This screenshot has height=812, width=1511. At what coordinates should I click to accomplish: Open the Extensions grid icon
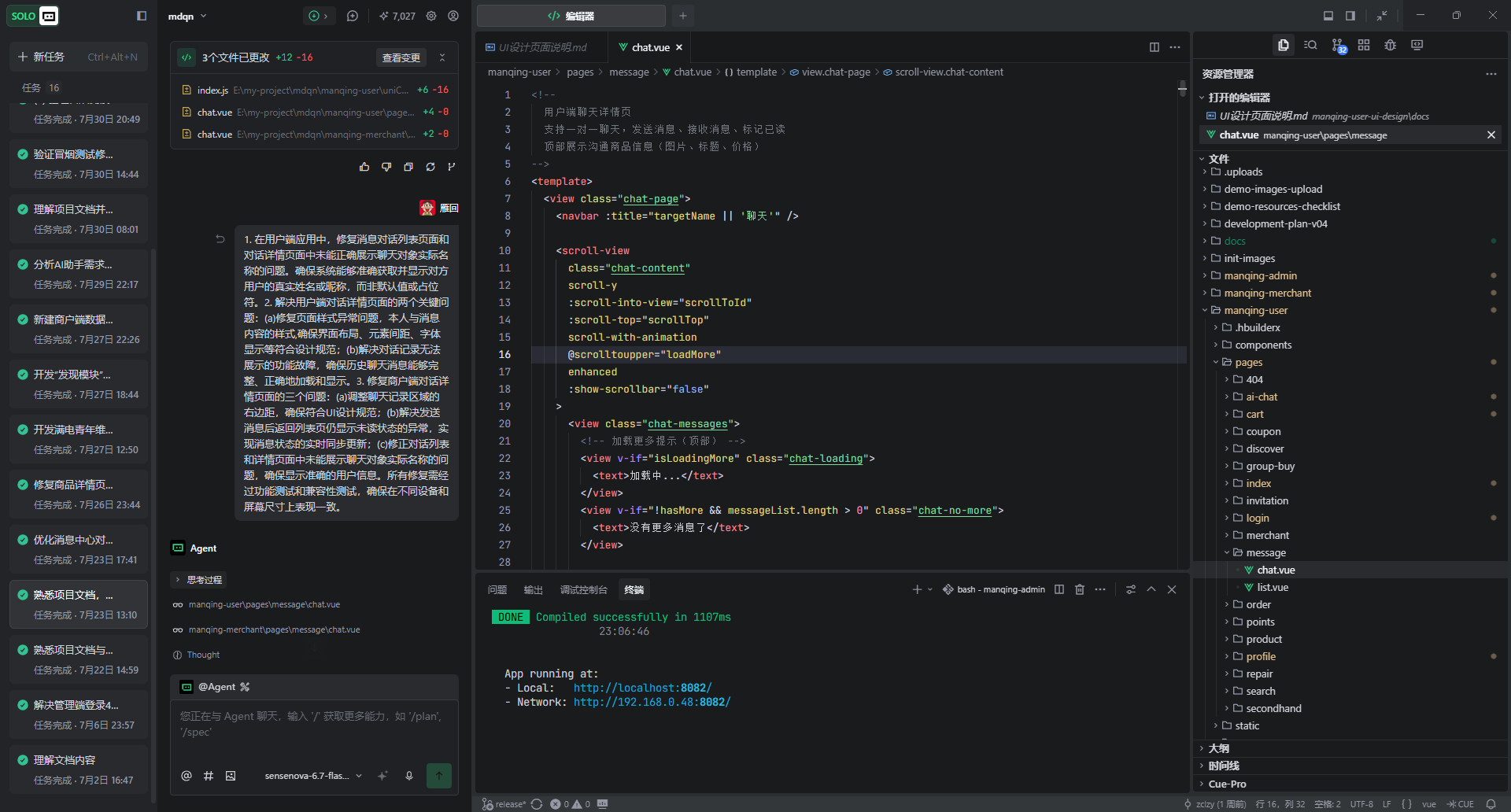tap(1364, 46)
